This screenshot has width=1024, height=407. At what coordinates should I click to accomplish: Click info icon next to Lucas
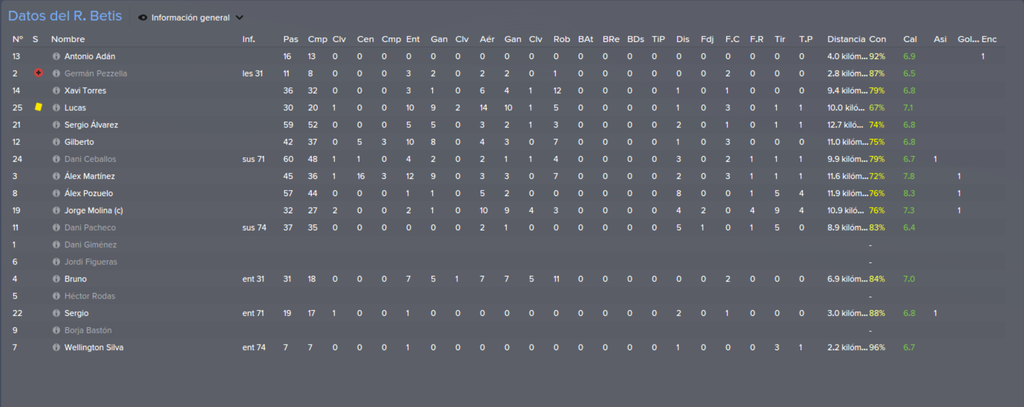(x=56, y=108)
